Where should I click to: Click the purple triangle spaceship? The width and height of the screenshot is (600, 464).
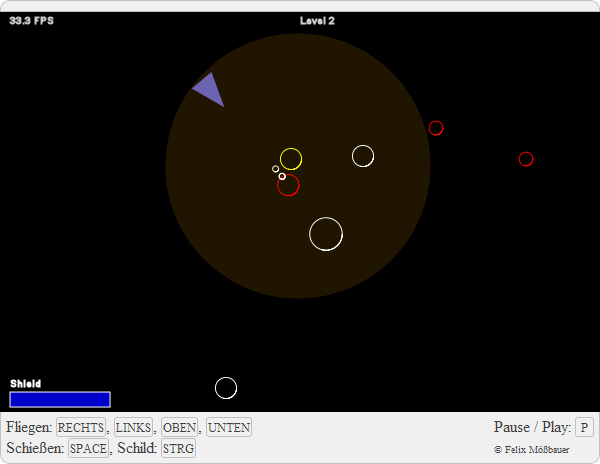[x=209, y=90]
